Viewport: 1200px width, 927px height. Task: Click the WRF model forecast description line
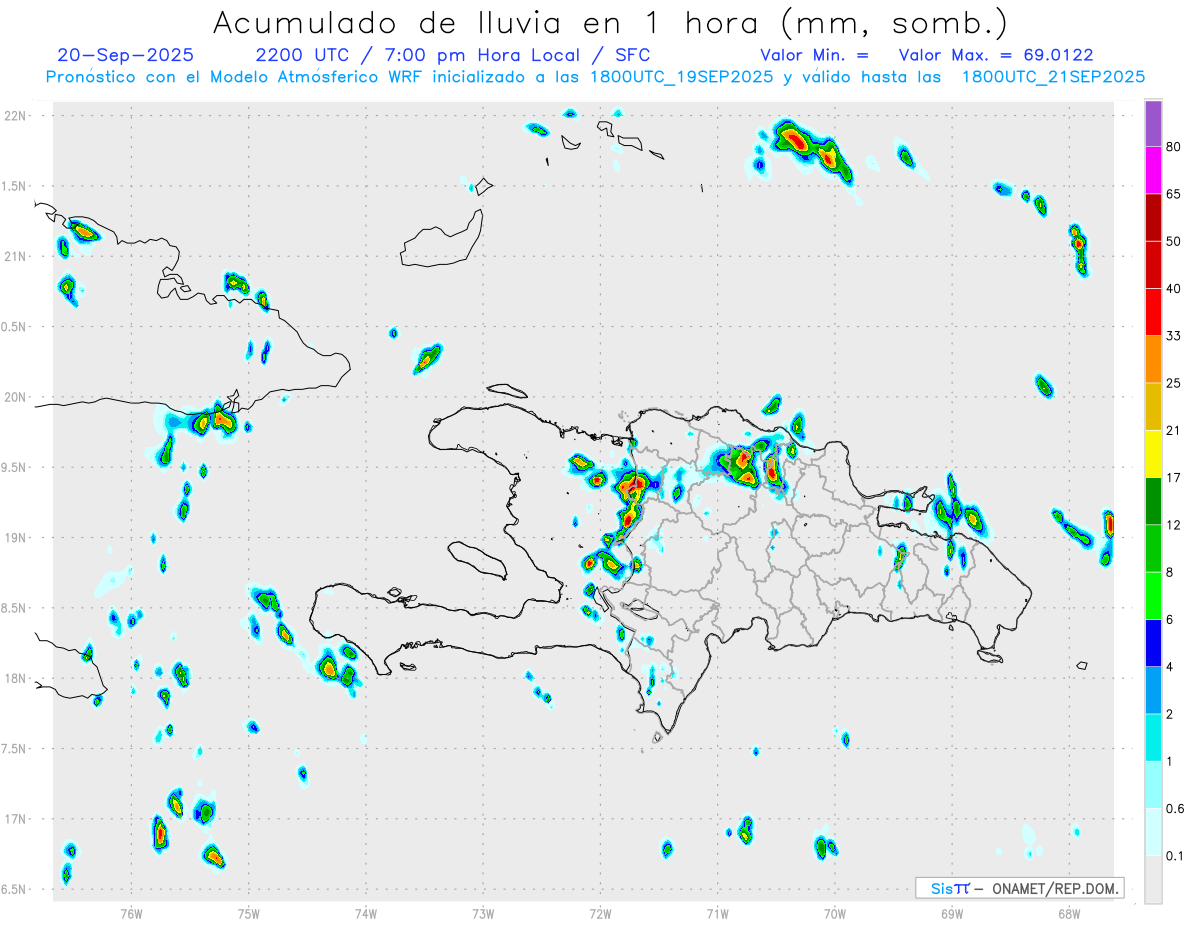(x=595, y=77)
